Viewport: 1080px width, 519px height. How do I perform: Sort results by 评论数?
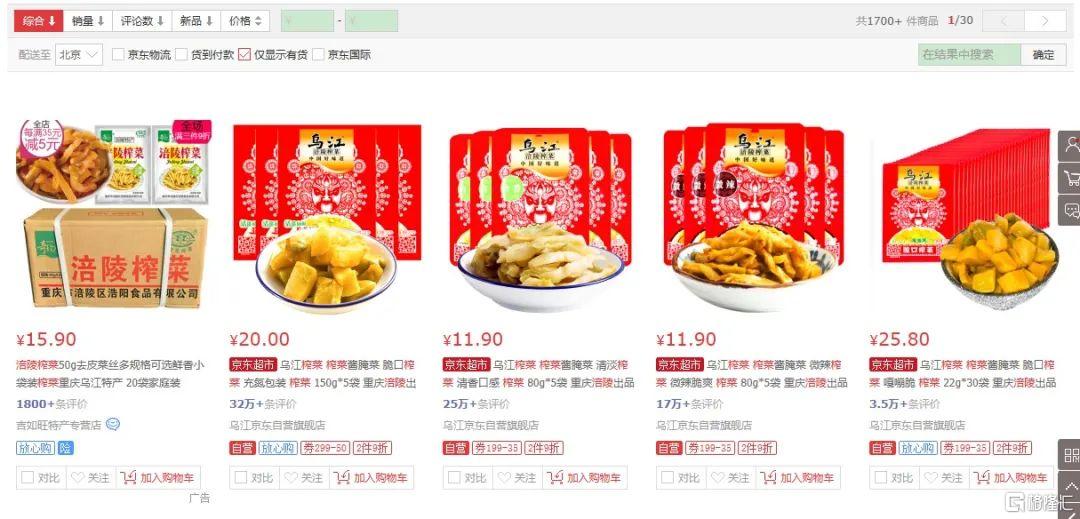[x=142, y=21]
